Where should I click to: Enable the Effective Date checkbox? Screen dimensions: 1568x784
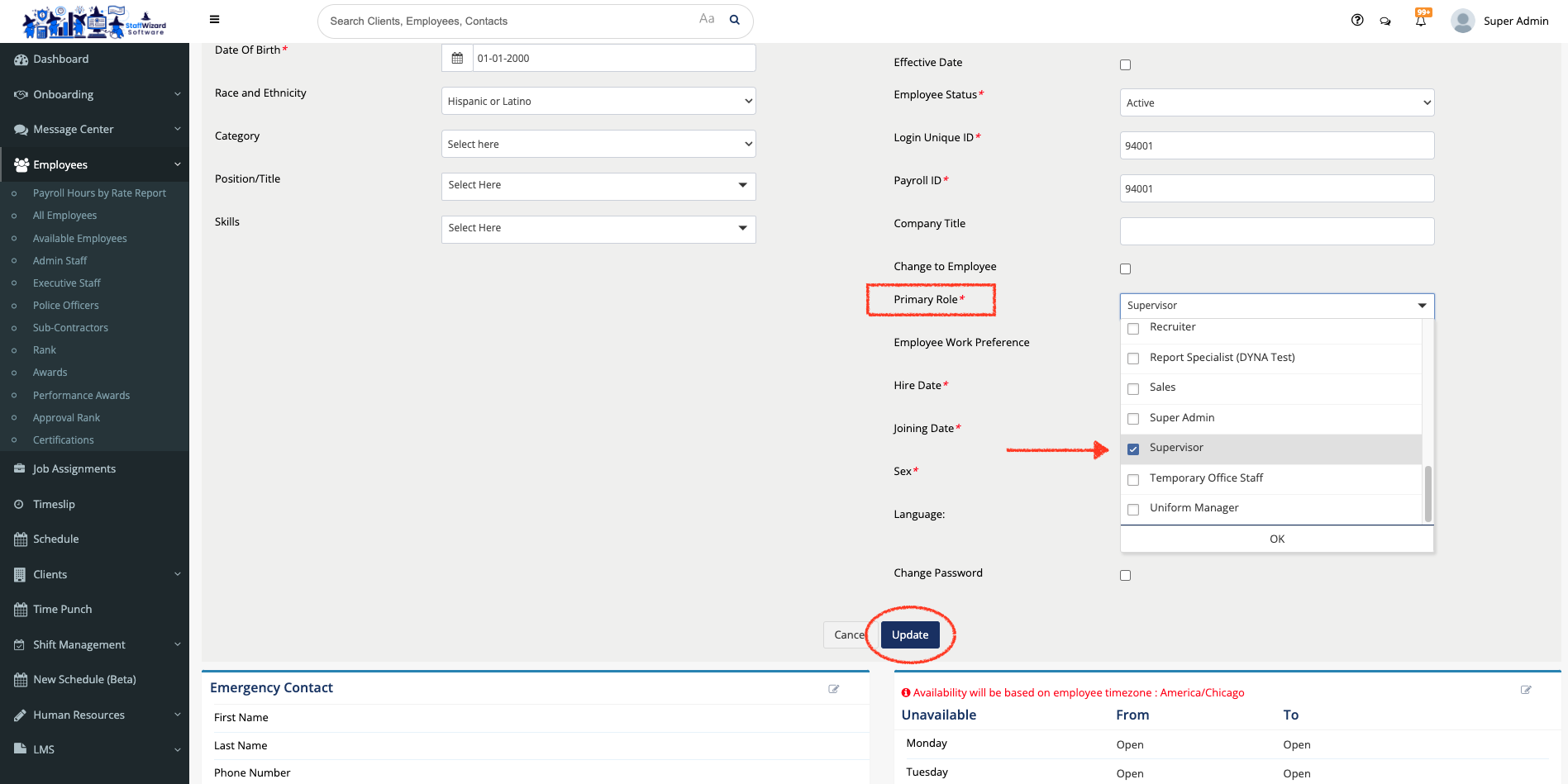pyautogui.click(x=1125, y=65)
